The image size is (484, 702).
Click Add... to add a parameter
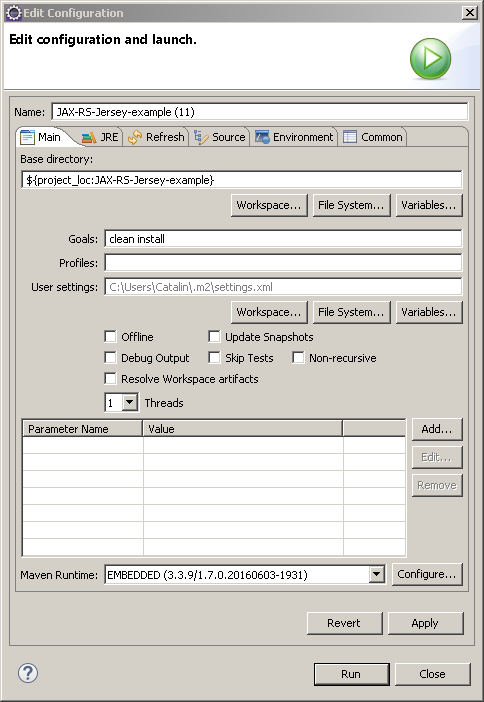(x=437, y=429)
